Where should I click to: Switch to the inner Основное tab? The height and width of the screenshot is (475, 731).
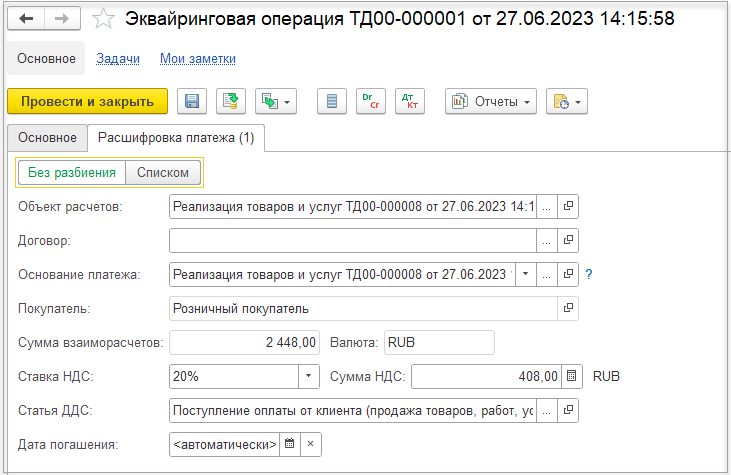pos(47,138)
